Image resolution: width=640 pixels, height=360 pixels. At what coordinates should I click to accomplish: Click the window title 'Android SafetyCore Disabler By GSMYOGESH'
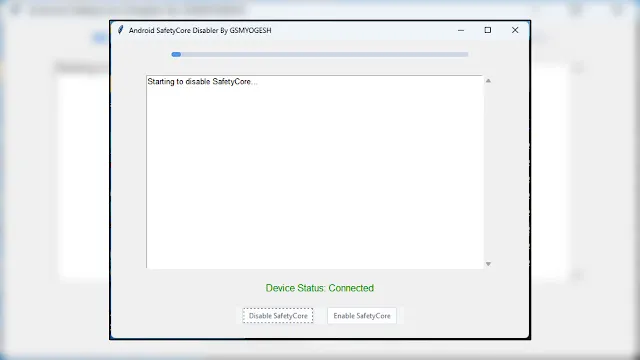click(x=200, y=30)
